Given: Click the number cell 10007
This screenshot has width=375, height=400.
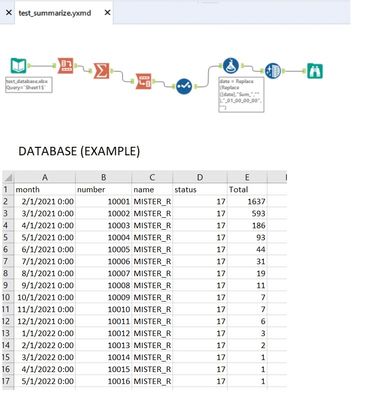Looking at the screenshot, I should tap(104, 273).
